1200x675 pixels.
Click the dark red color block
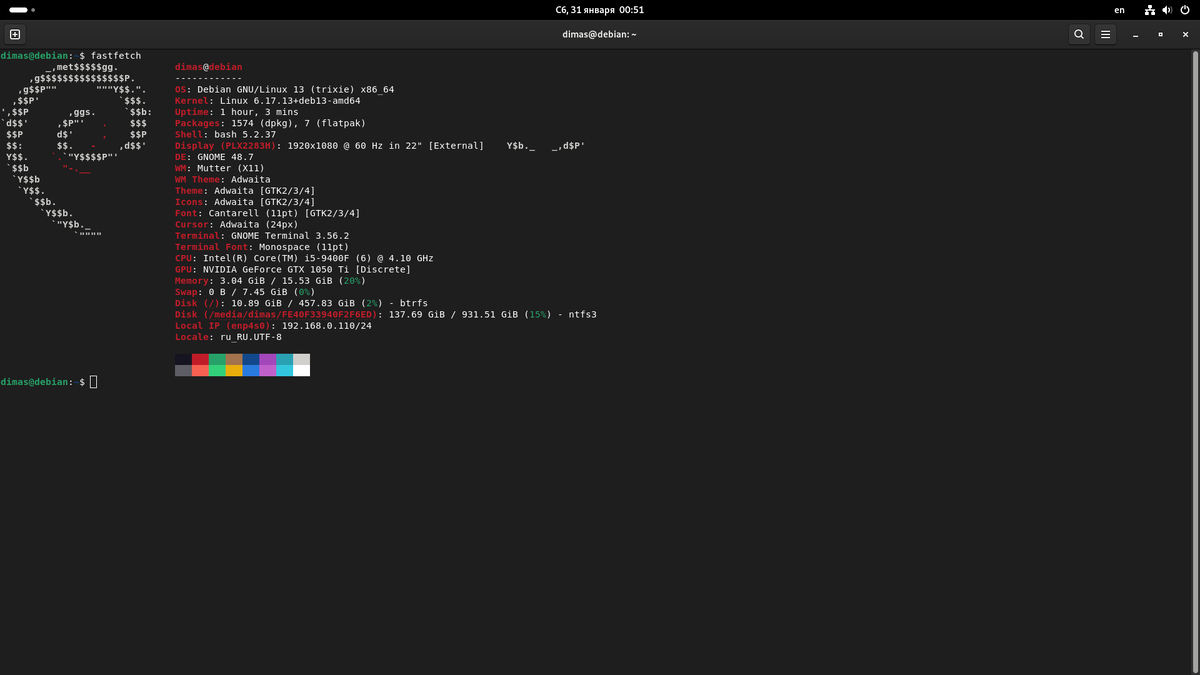coord(200,359)
